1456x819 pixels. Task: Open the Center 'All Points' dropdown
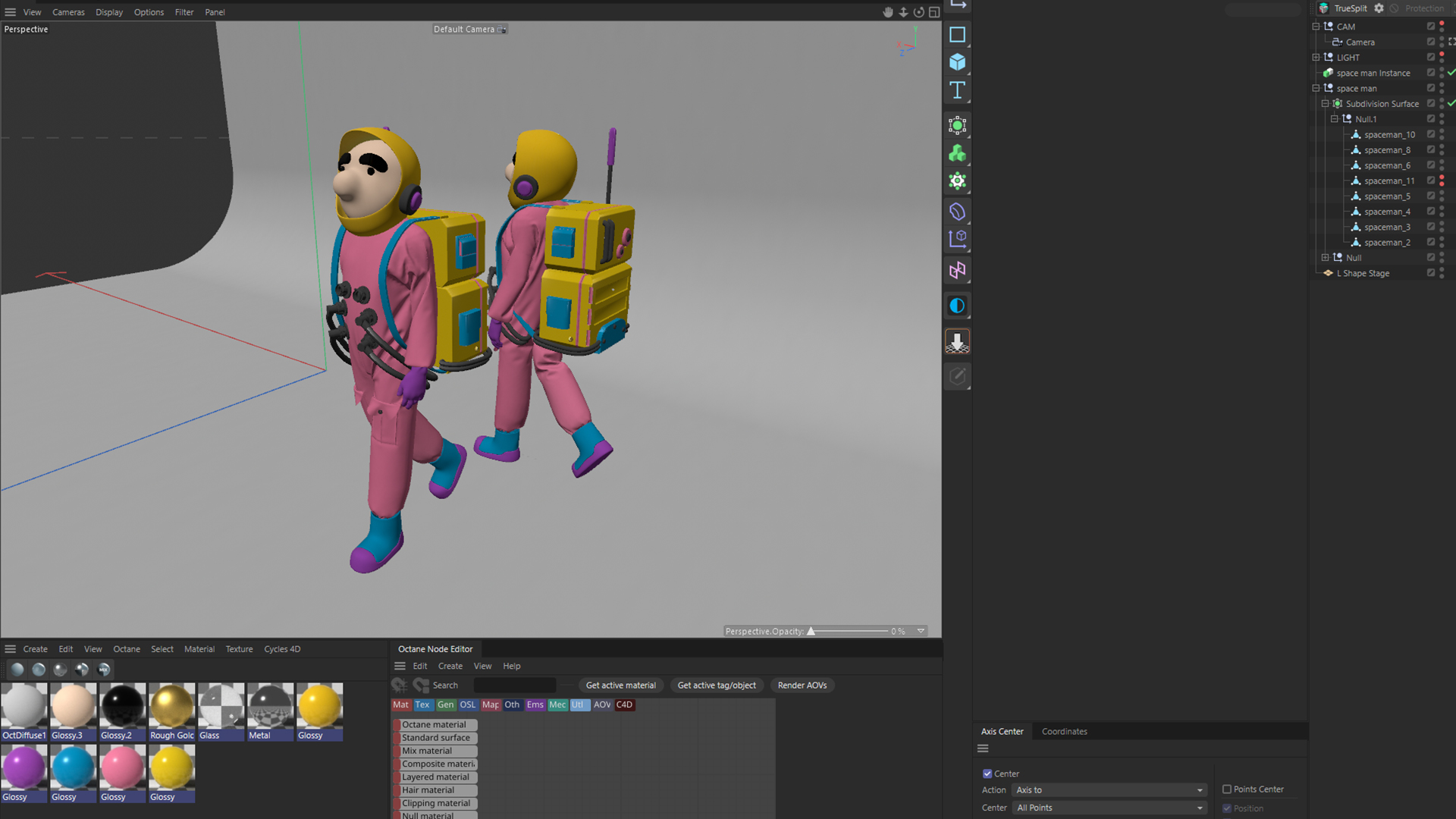pos(1109,808)
